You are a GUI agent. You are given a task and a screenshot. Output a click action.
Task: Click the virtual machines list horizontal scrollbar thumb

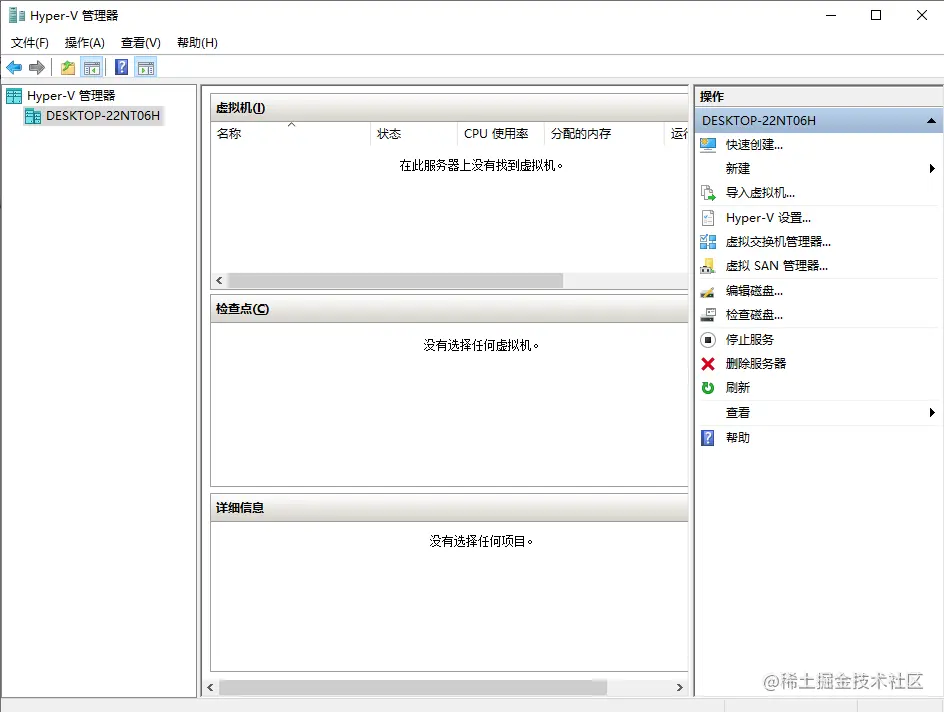396,280
